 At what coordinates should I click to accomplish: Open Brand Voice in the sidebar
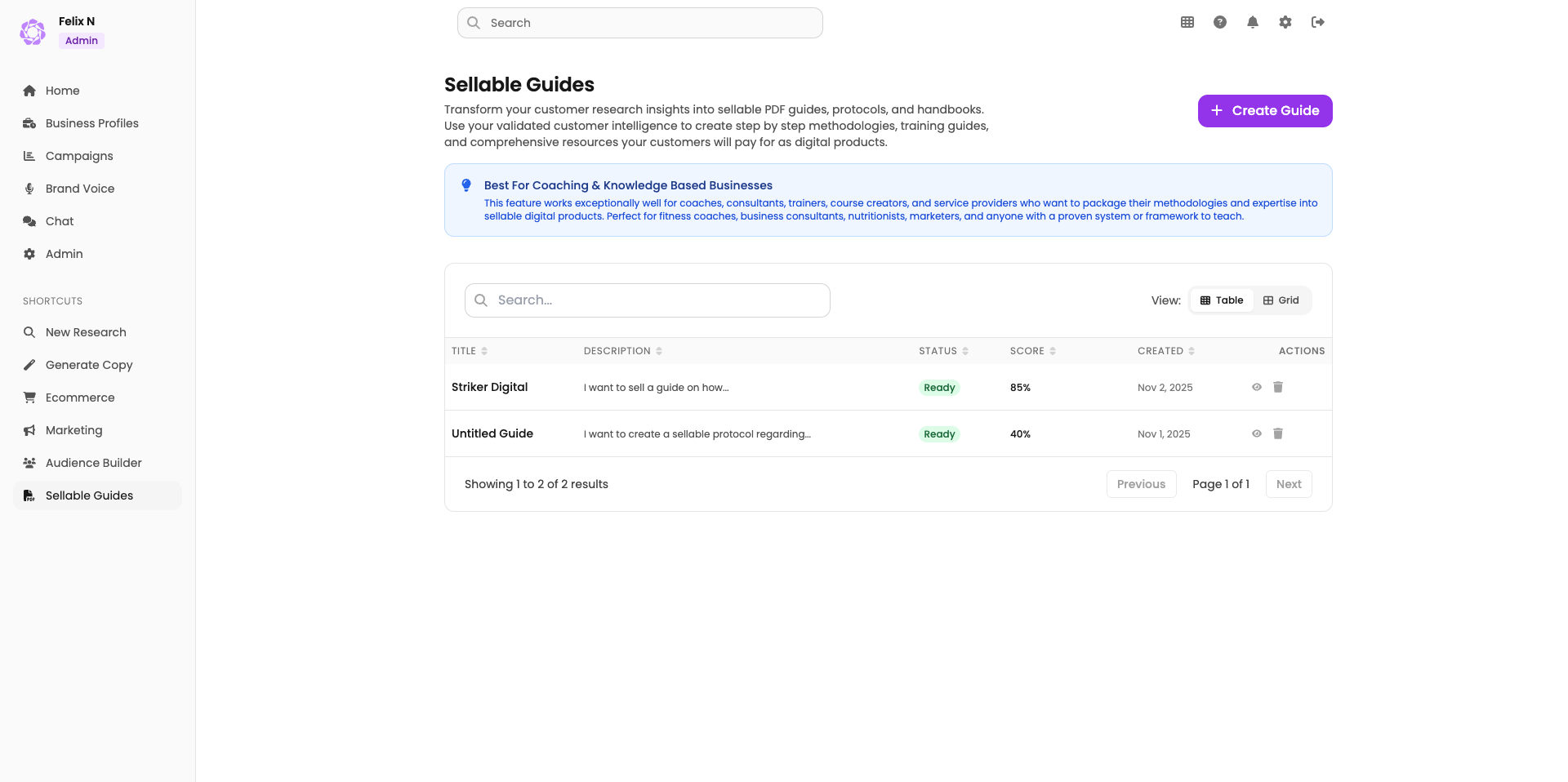[80, 189]
